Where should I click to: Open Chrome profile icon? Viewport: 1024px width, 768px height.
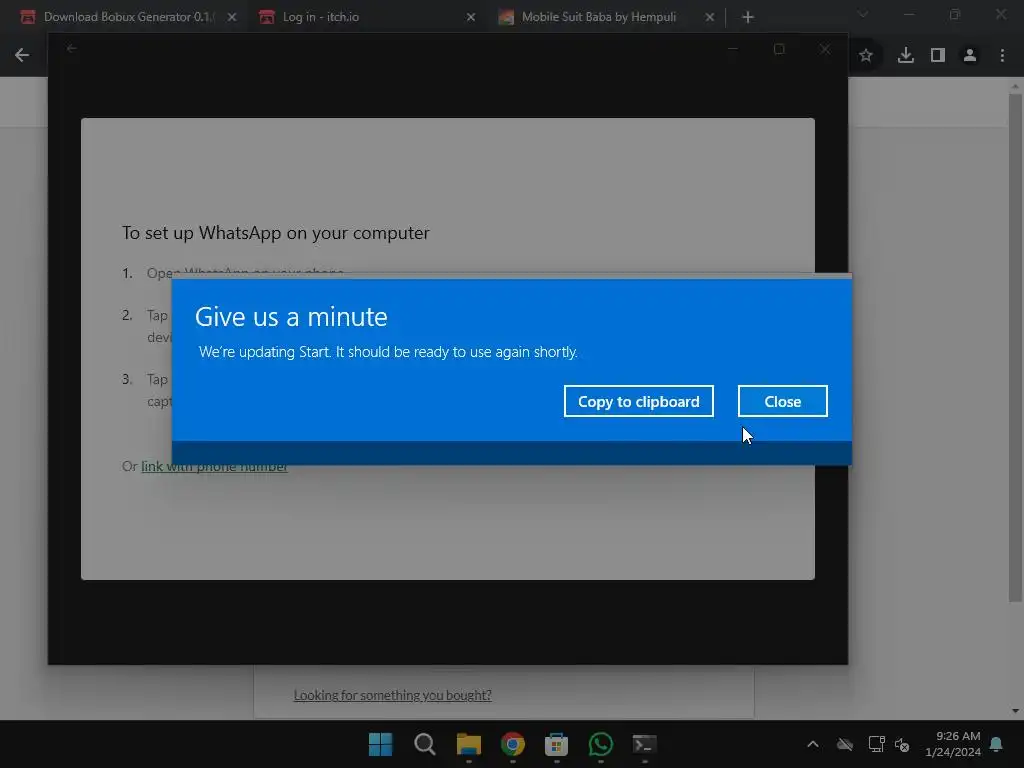click(970, 56)
